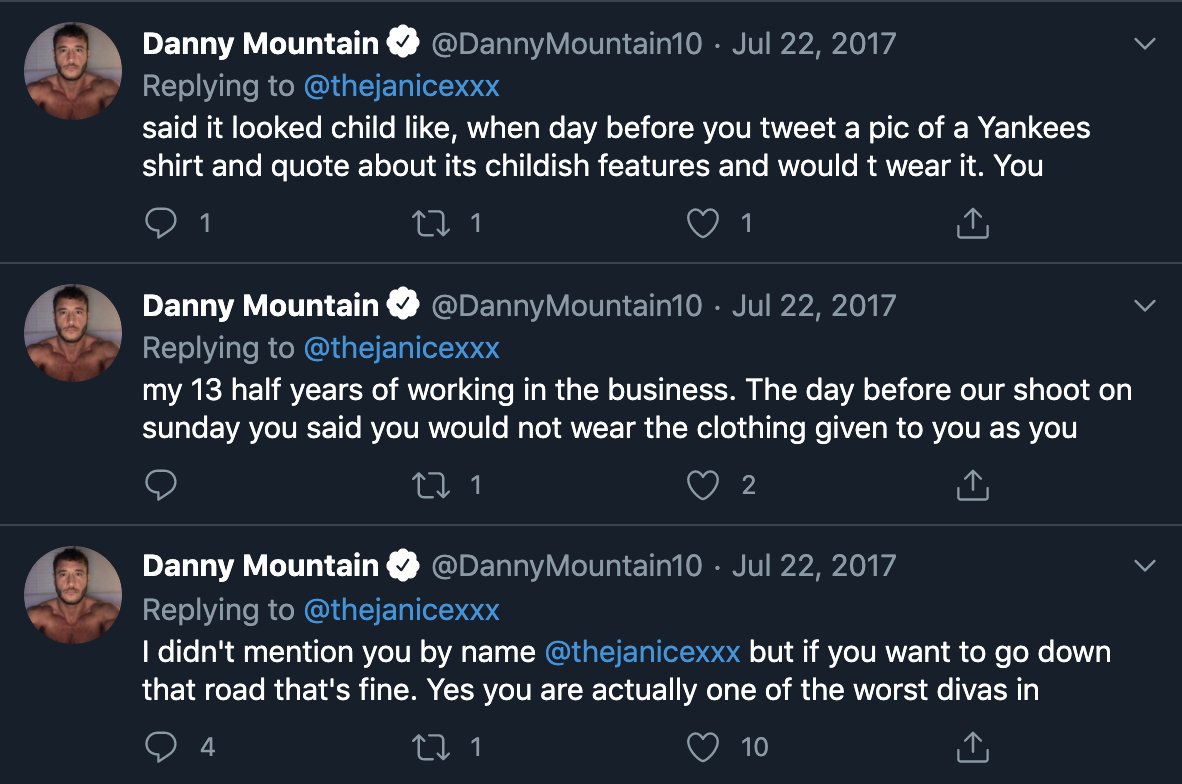This screenshot has height=784, width=1182.
Task: Open more options on the Yankees shirt tweet
Action: pyautogui.click(x=1146, y=44)
